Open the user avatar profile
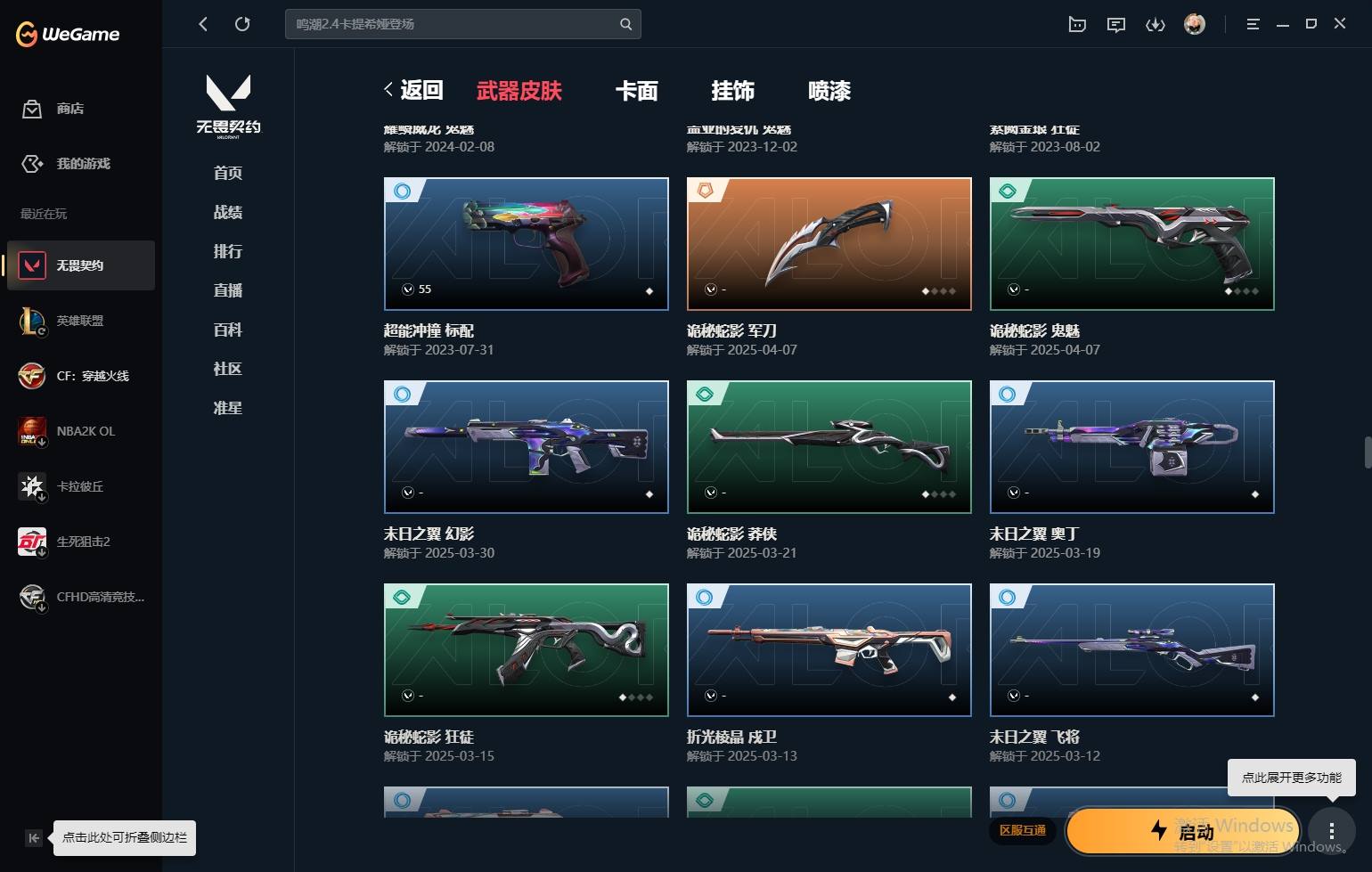The width and height of the screenshot is (1372, 872). pyautogui.click(x=1194, y=24)
